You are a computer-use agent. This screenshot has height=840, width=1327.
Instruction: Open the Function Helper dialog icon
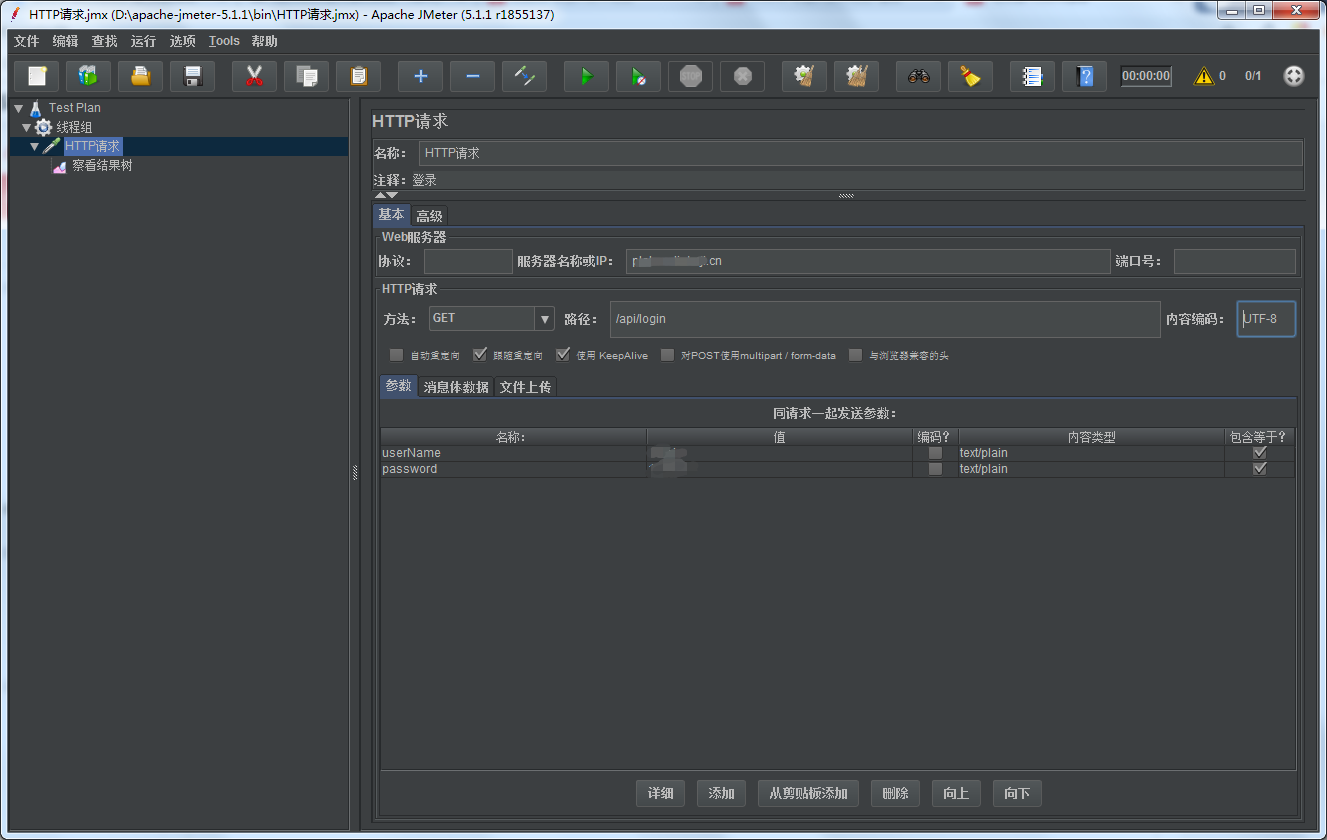(x=1033, y=76)
